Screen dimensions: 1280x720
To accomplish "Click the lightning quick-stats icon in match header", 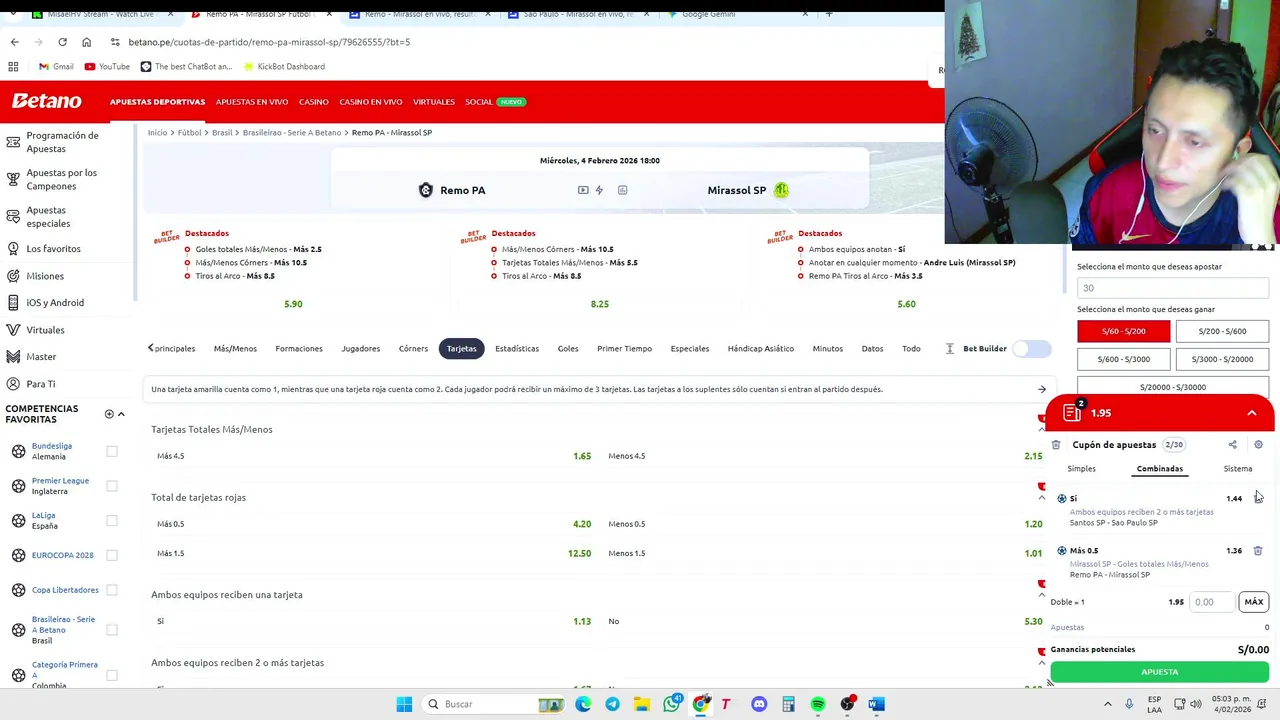I will click(599, 190).
